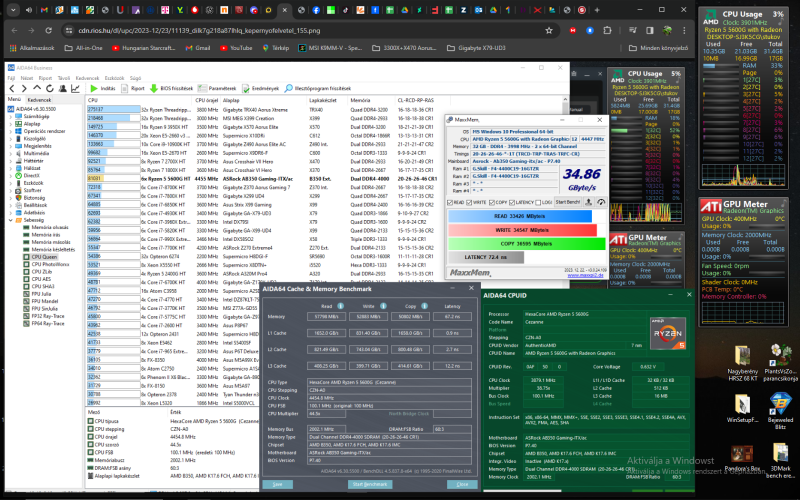
Task: Expand the Multimédia tree node
Action: tap(11, 153)
